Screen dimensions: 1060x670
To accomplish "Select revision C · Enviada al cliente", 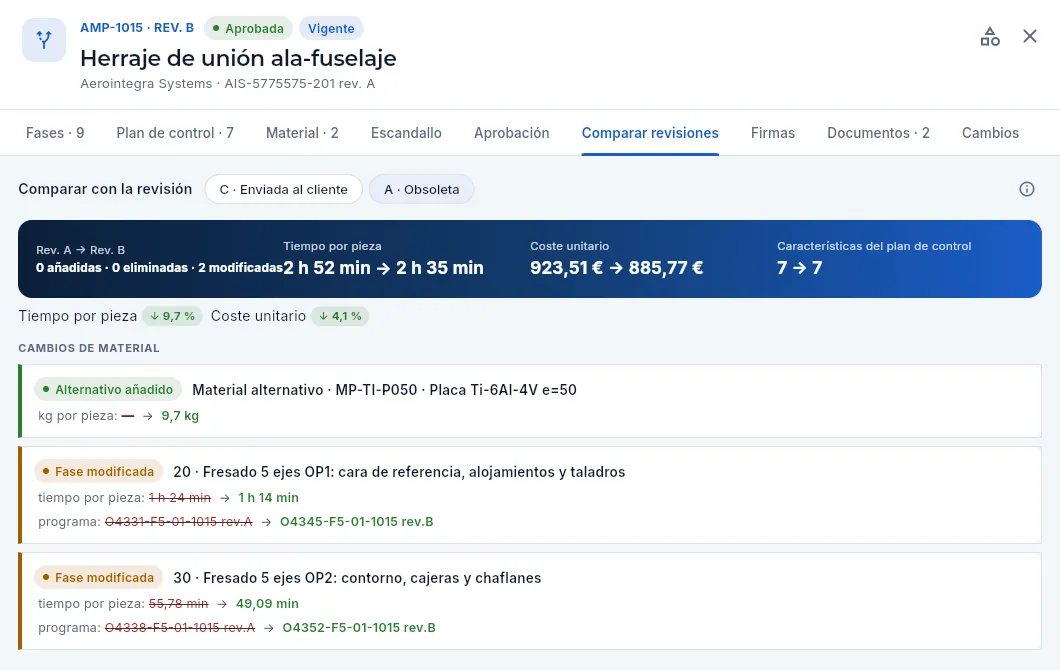I will coord(283,189).
